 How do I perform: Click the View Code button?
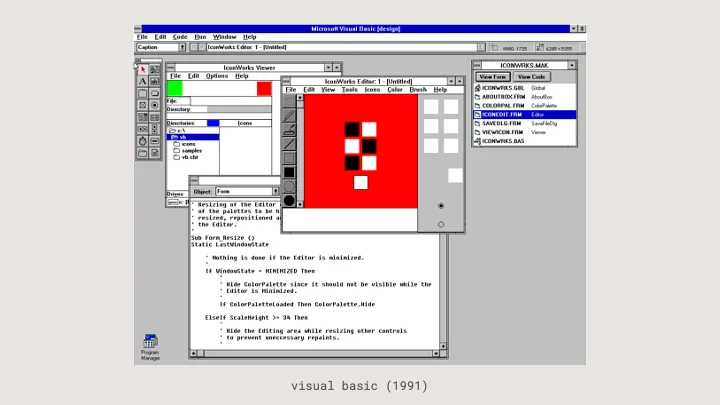pos(531,77)
